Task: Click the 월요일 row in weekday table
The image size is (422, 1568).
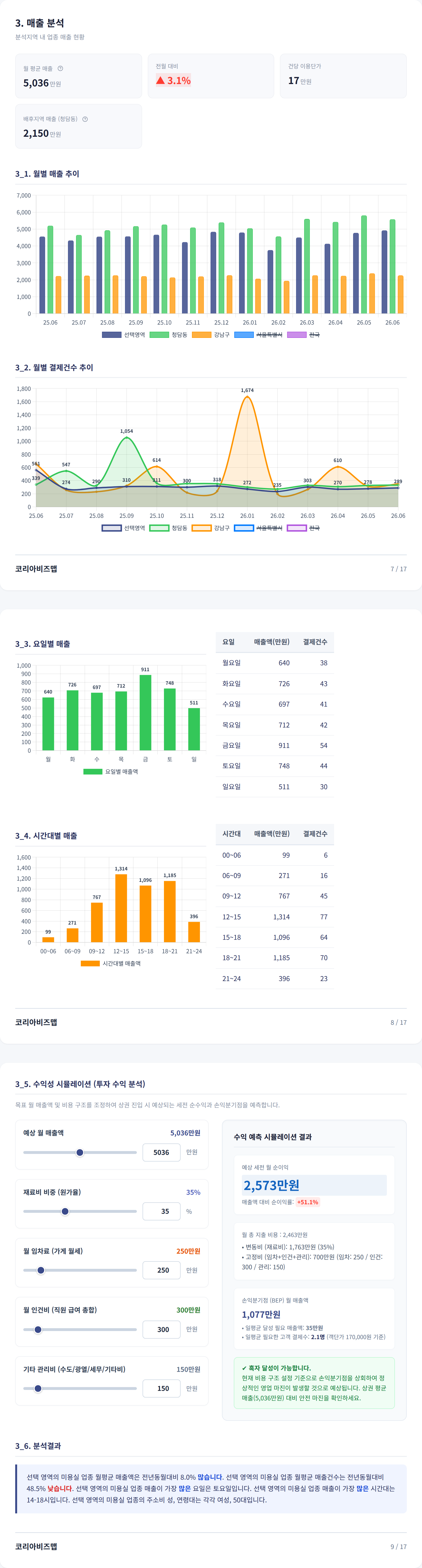Action: [x=275, y=663]
